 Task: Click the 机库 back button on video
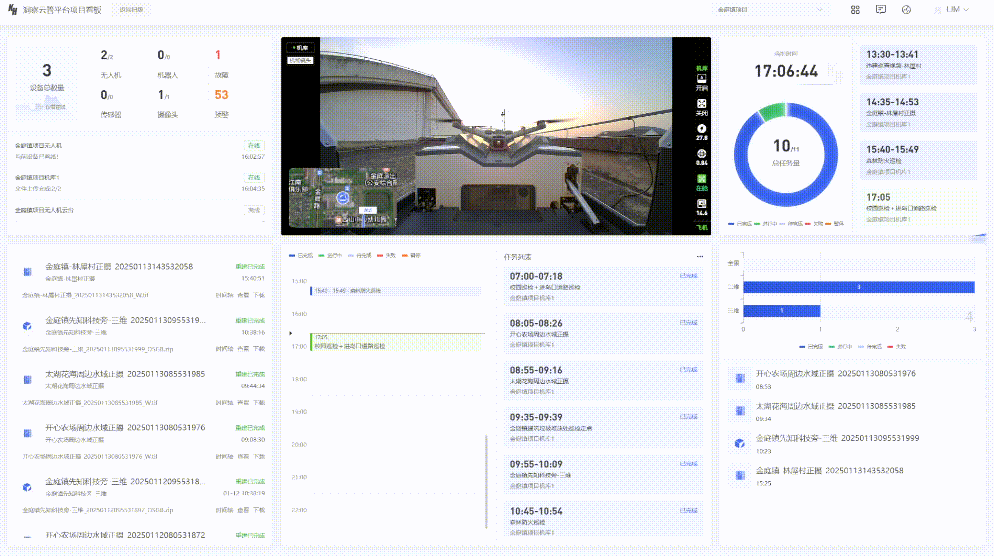(x=301, y=47)
